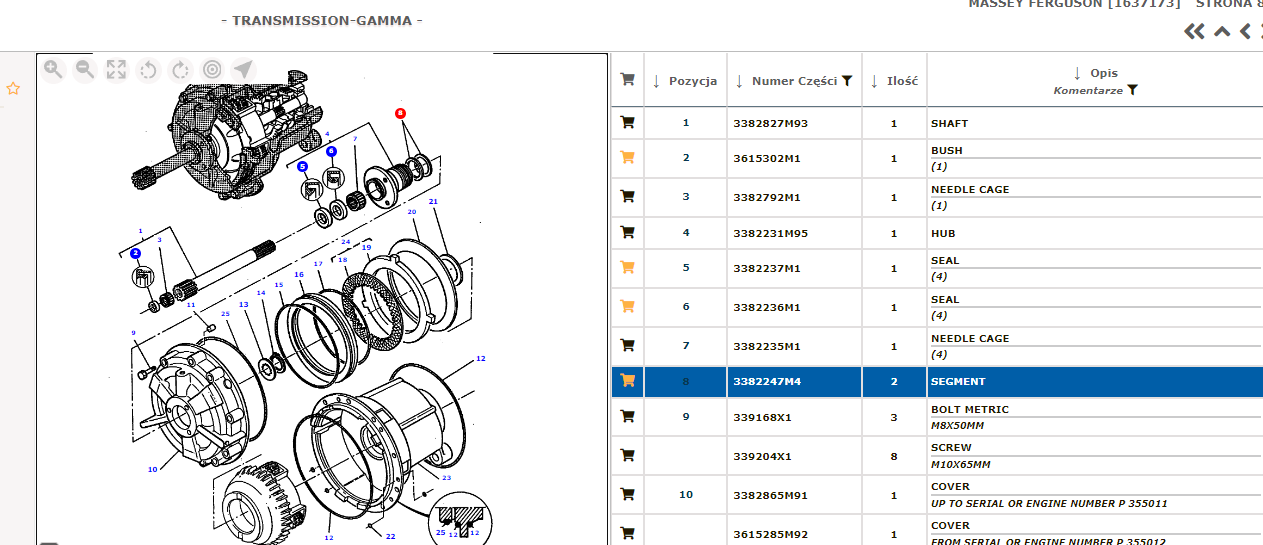This screenshot has width=1263, height=545.
Task: Expand diagram to fullscreen view
Action: (117, 69)
